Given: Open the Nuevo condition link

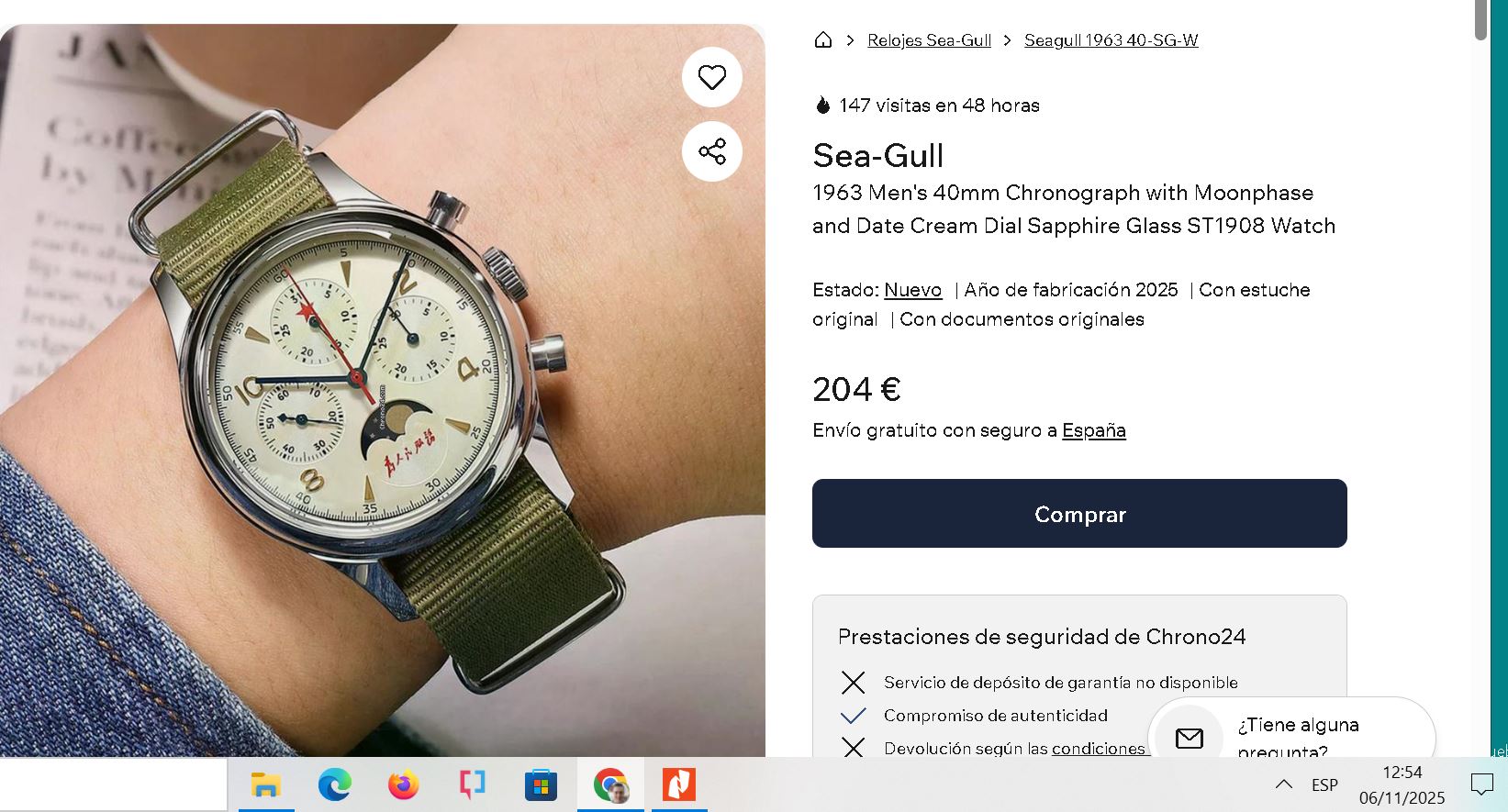Looking at the screenshot, I should click(912, 290).
